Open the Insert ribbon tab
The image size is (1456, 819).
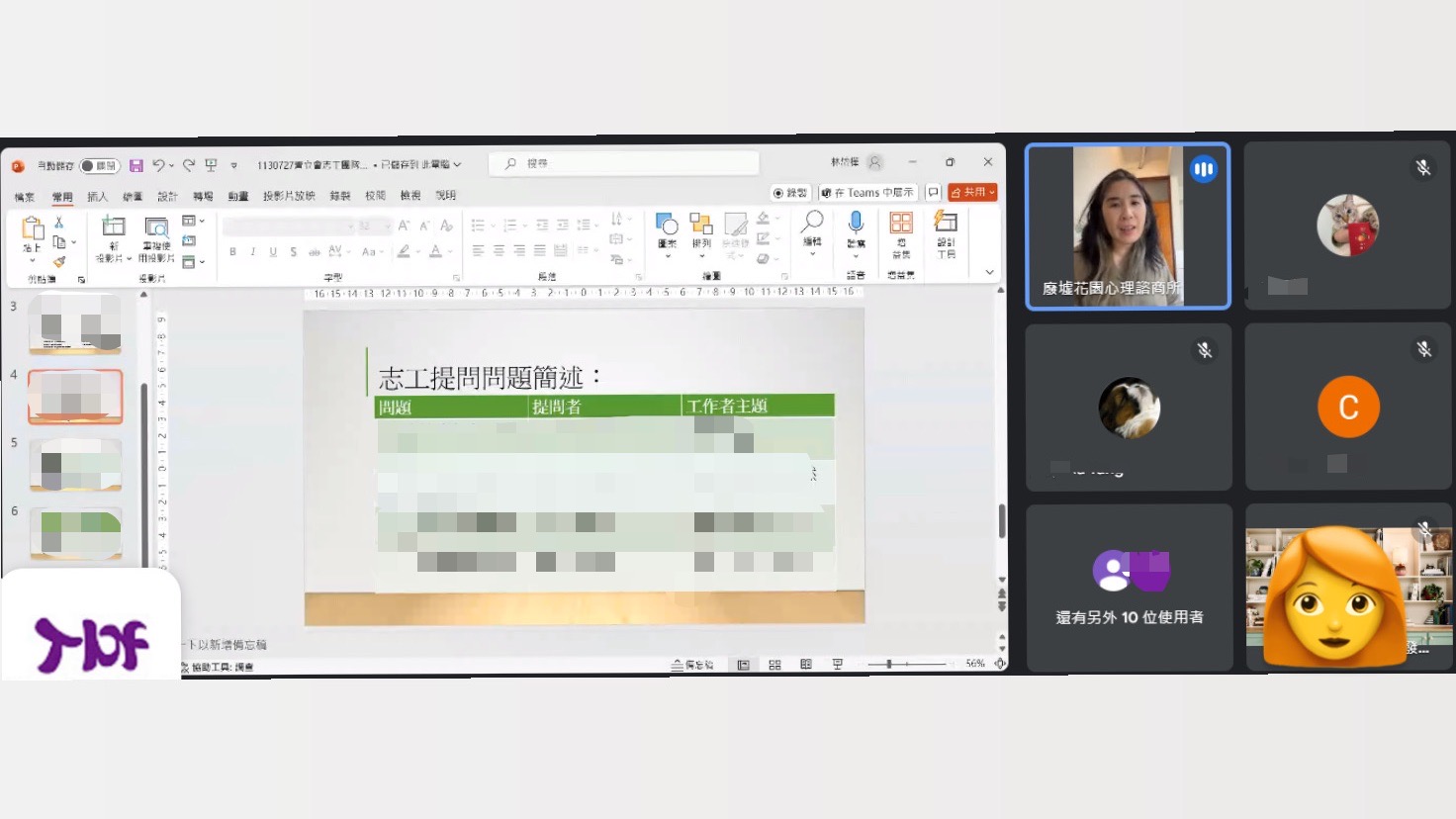click(x=97, y=196)
